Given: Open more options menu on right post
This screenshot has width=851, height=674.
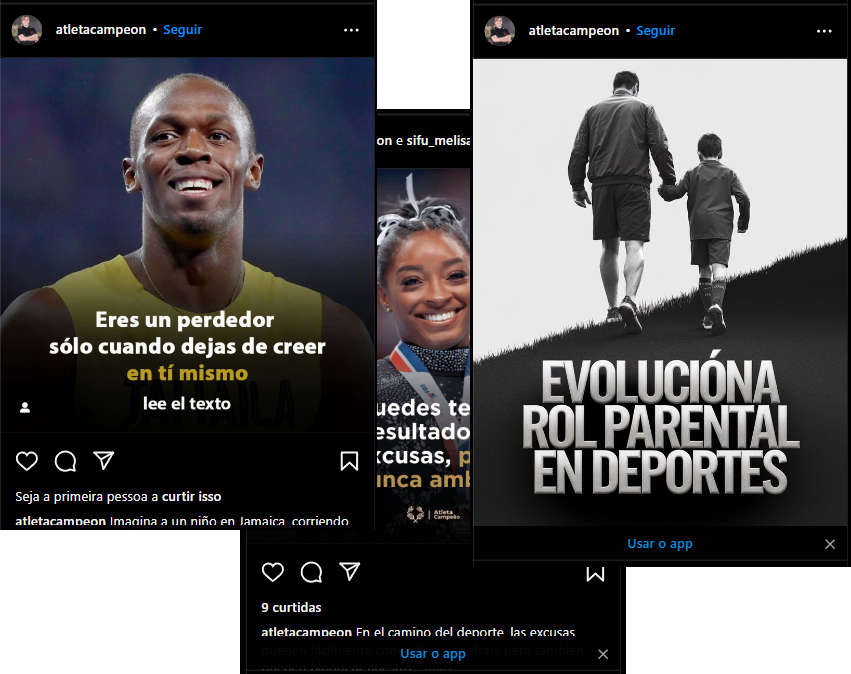Looking at the screenshot, I should pos(824,31).
